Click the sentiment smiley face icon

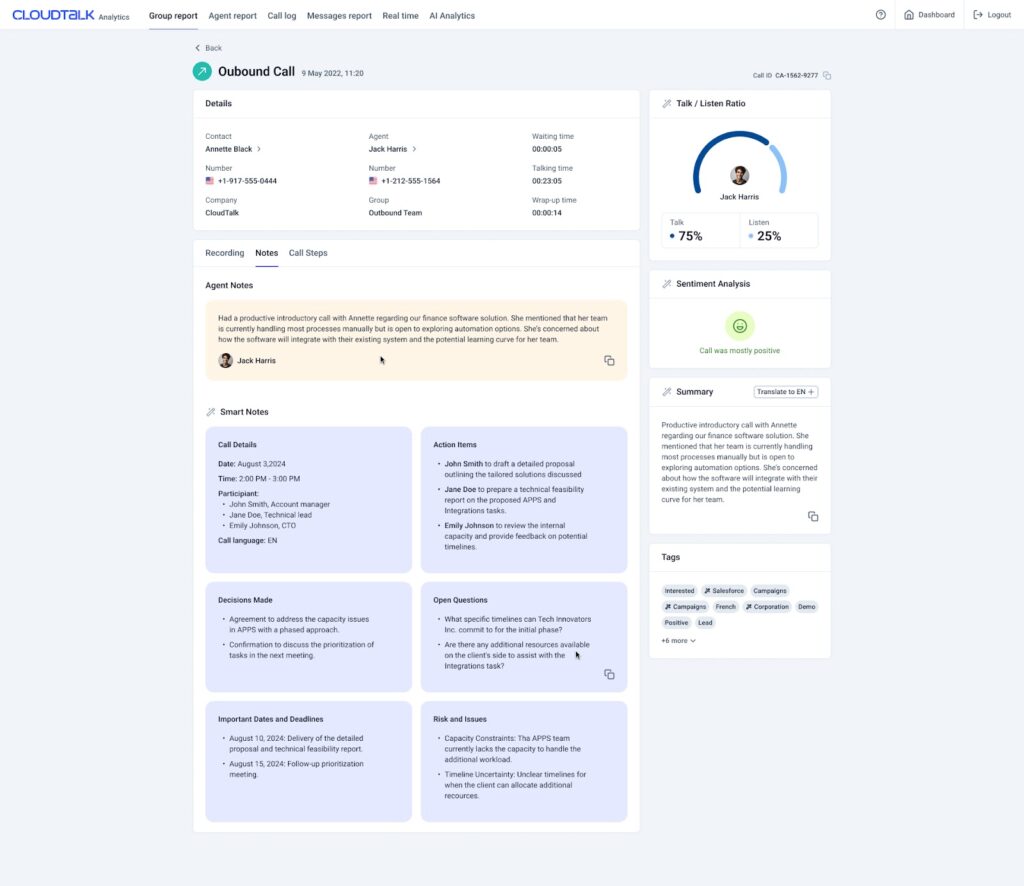click(739, 326)
